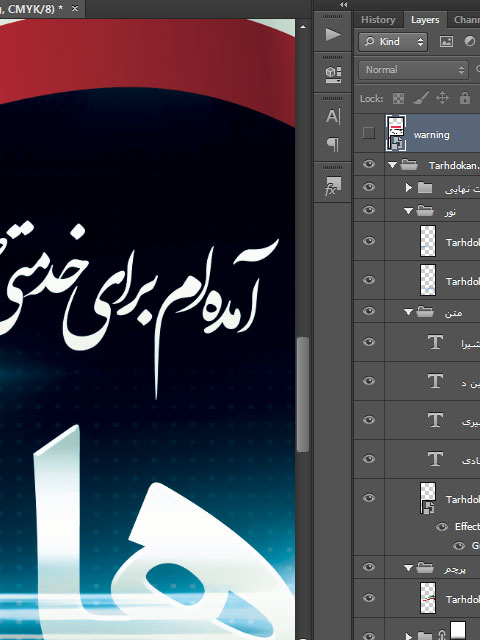Lock transparent pixels checkerboard icon
This screenshot has height=640, width=480.
click(398, 98)
